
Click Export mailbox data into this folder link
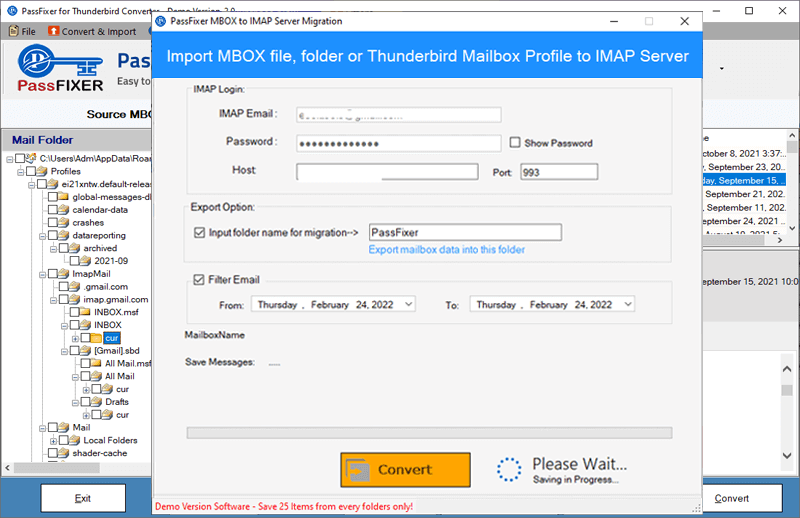pos(446,250)
